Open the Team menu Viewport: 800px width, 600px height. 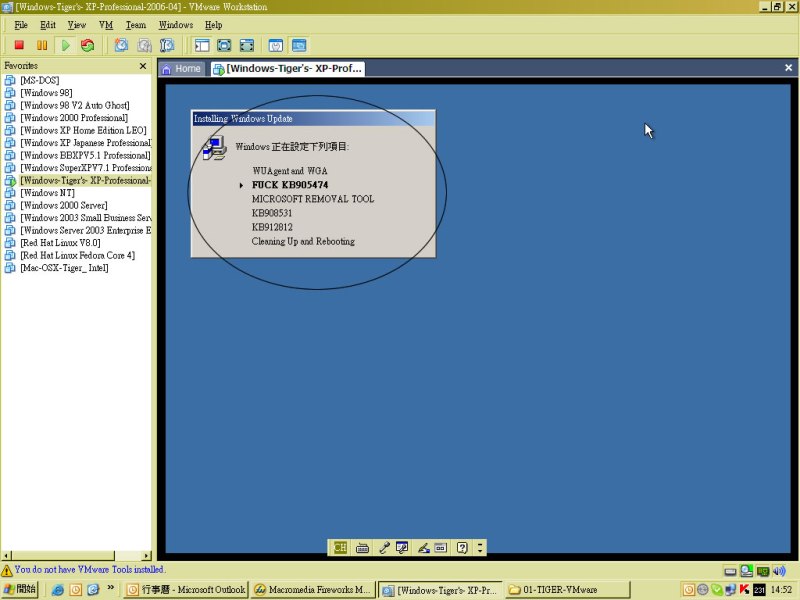pyautogui.click(x=136, y=25)
